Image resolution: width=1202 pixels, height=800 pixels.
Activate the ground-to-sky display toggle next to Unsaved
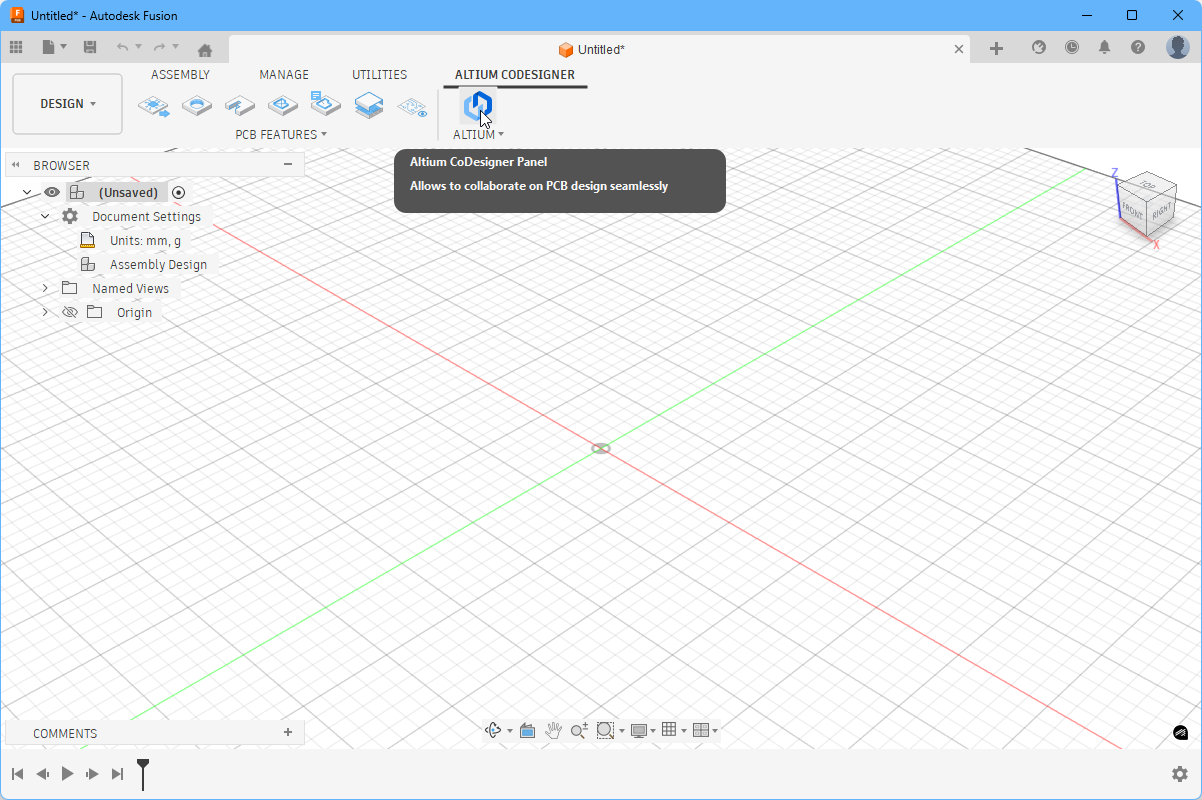[178, 192]
